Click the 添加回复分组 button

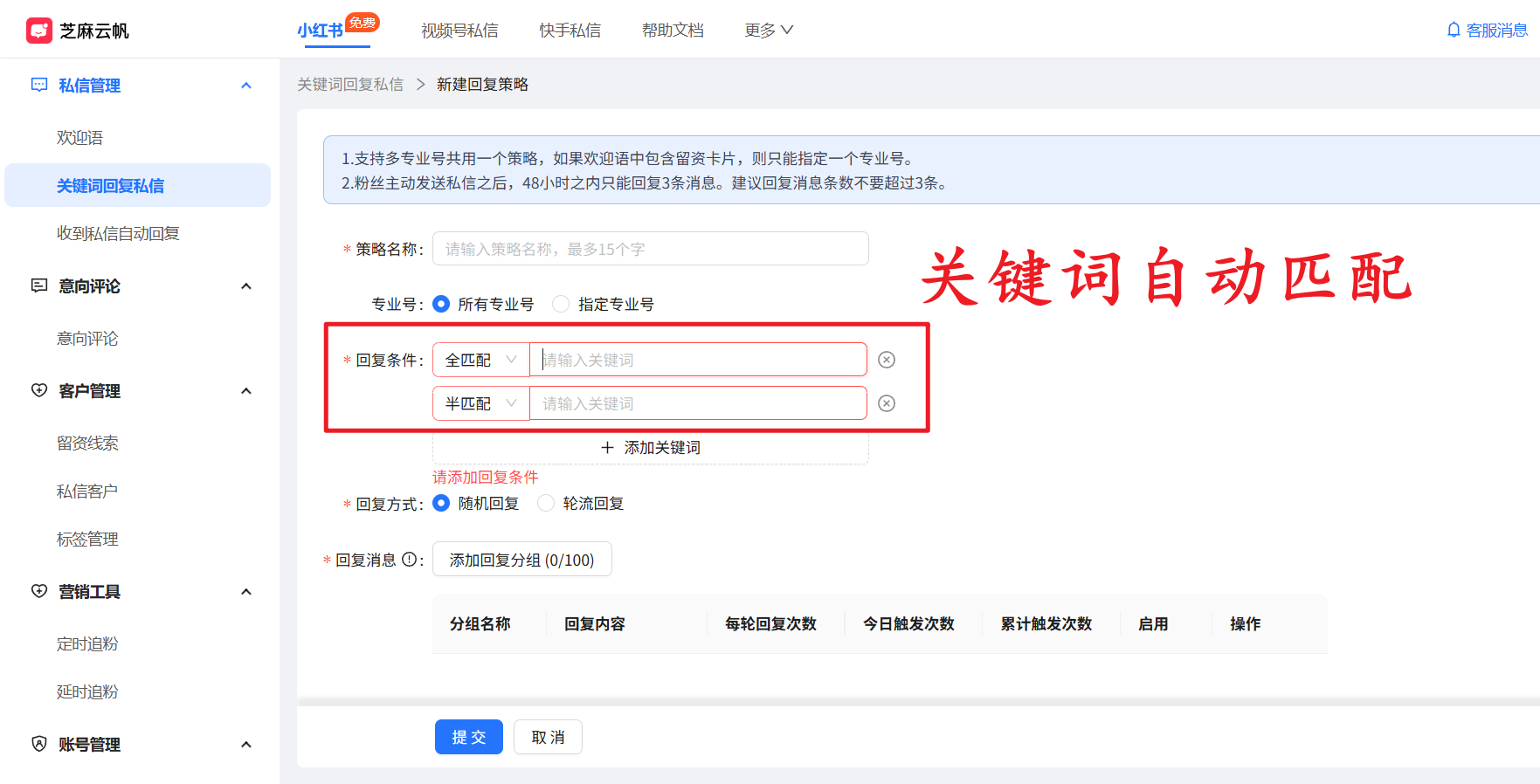pyautogui.click(x=521, y=560)
